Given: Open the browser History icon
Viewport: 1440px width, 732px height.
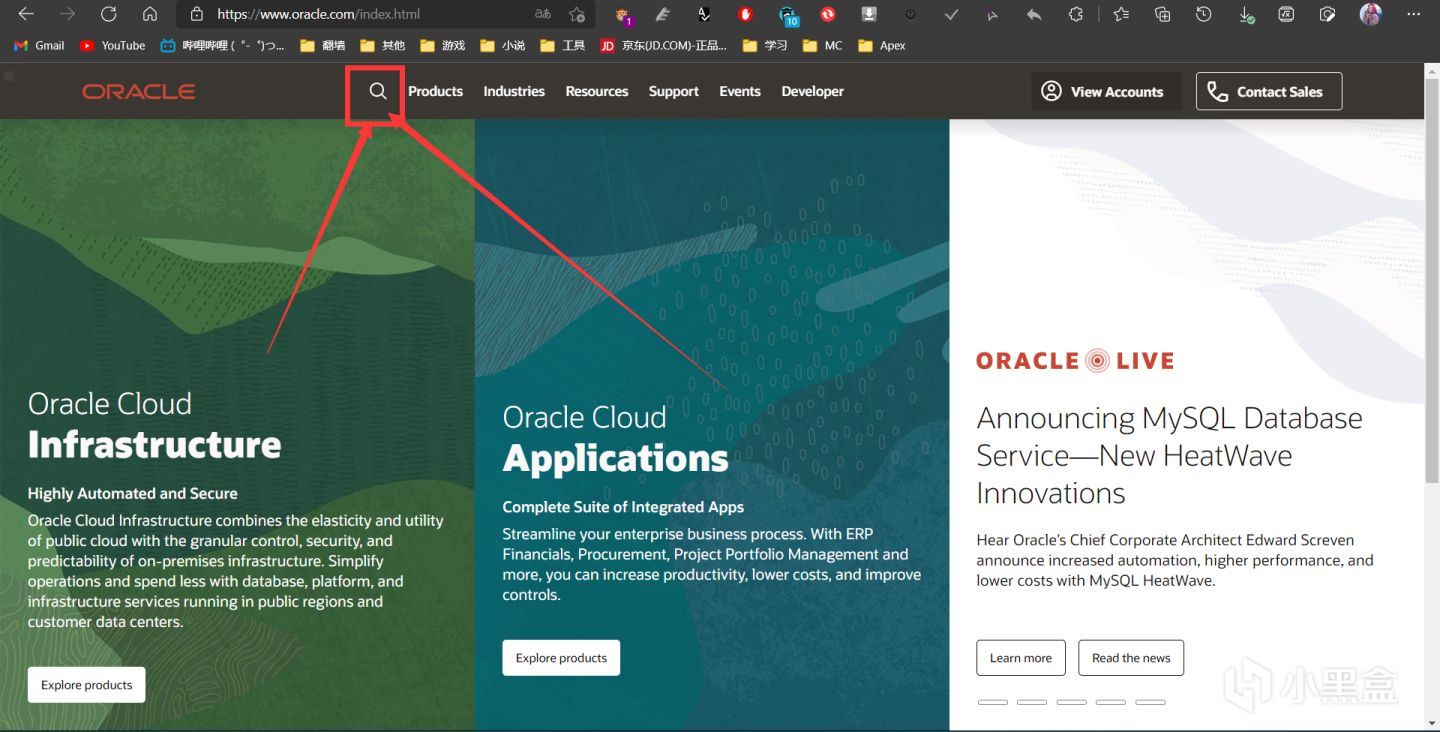Looking at the screenshot, I should [1204, 14].
